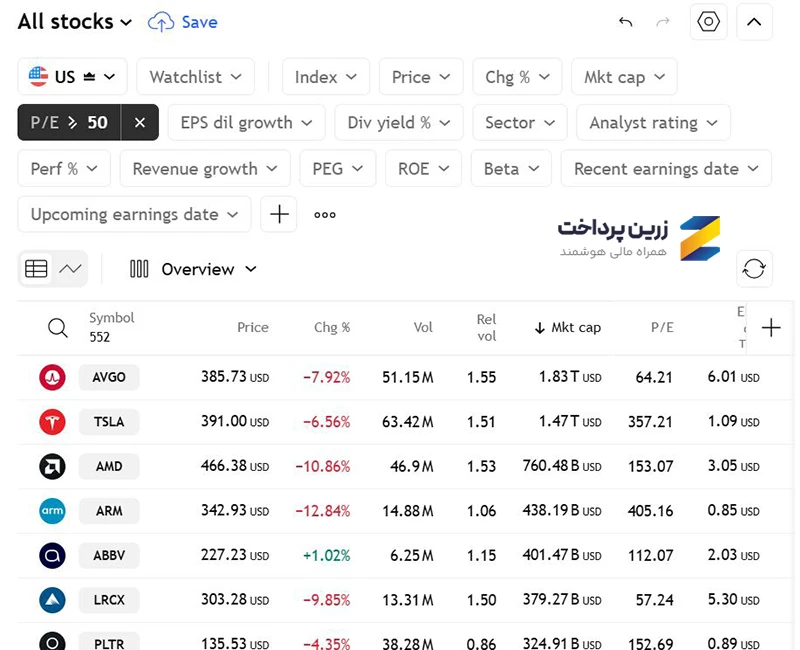Open the US market dropdown
The height and width of the screenshot is (650, 800).
[72, 77]
